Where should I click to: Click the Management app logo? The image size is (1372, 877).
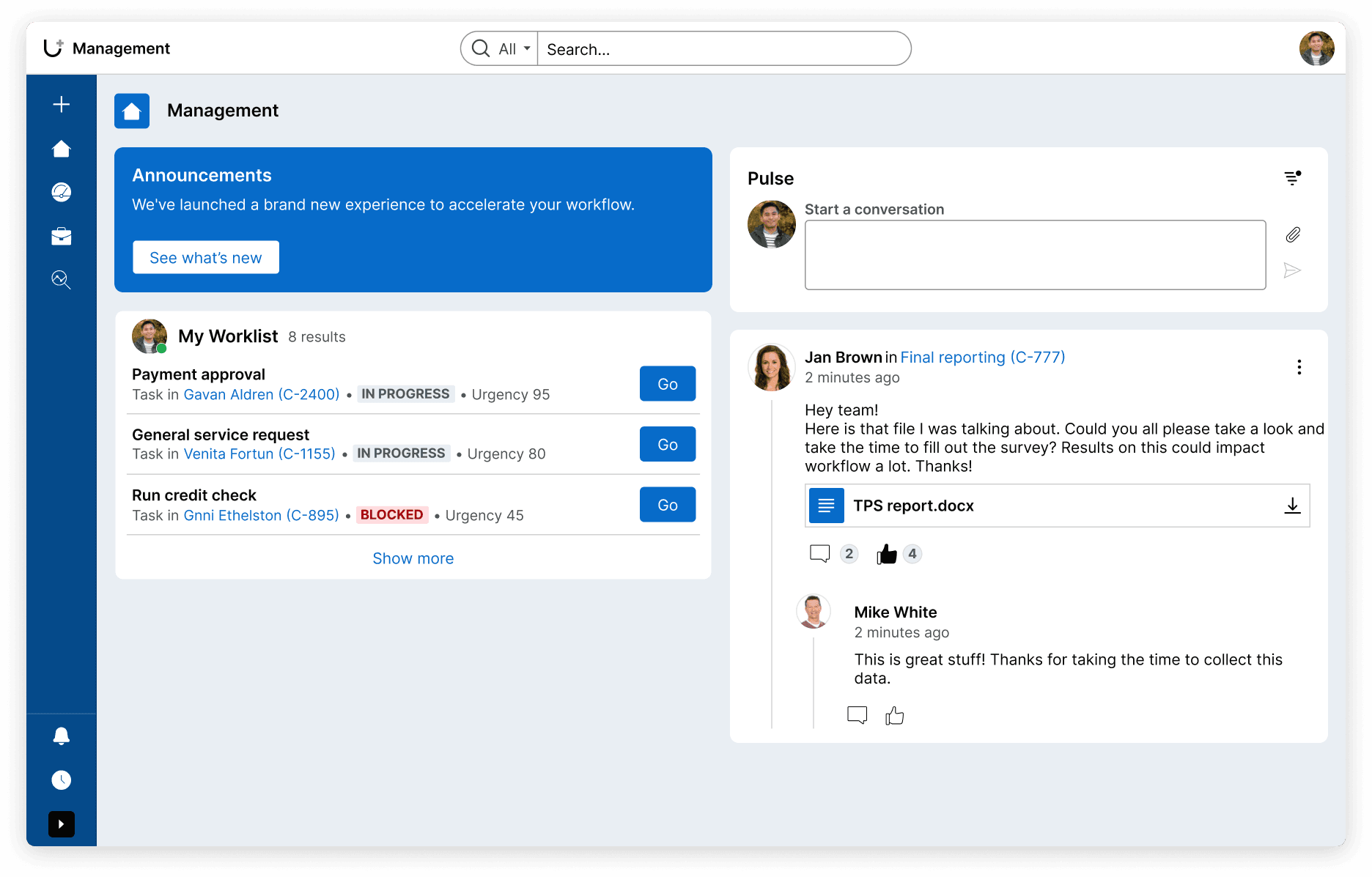tap(54, 48)
